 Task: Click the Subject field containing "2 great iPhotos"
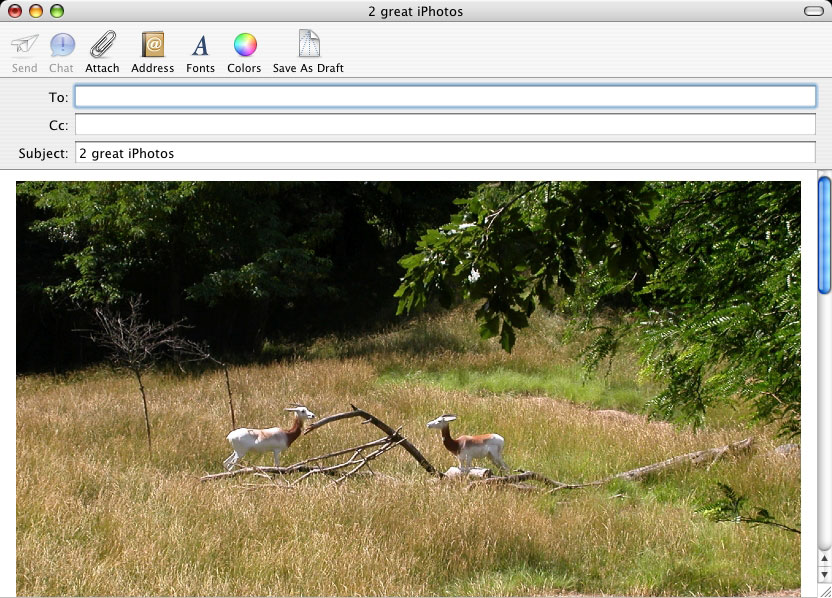coord(445,153)
